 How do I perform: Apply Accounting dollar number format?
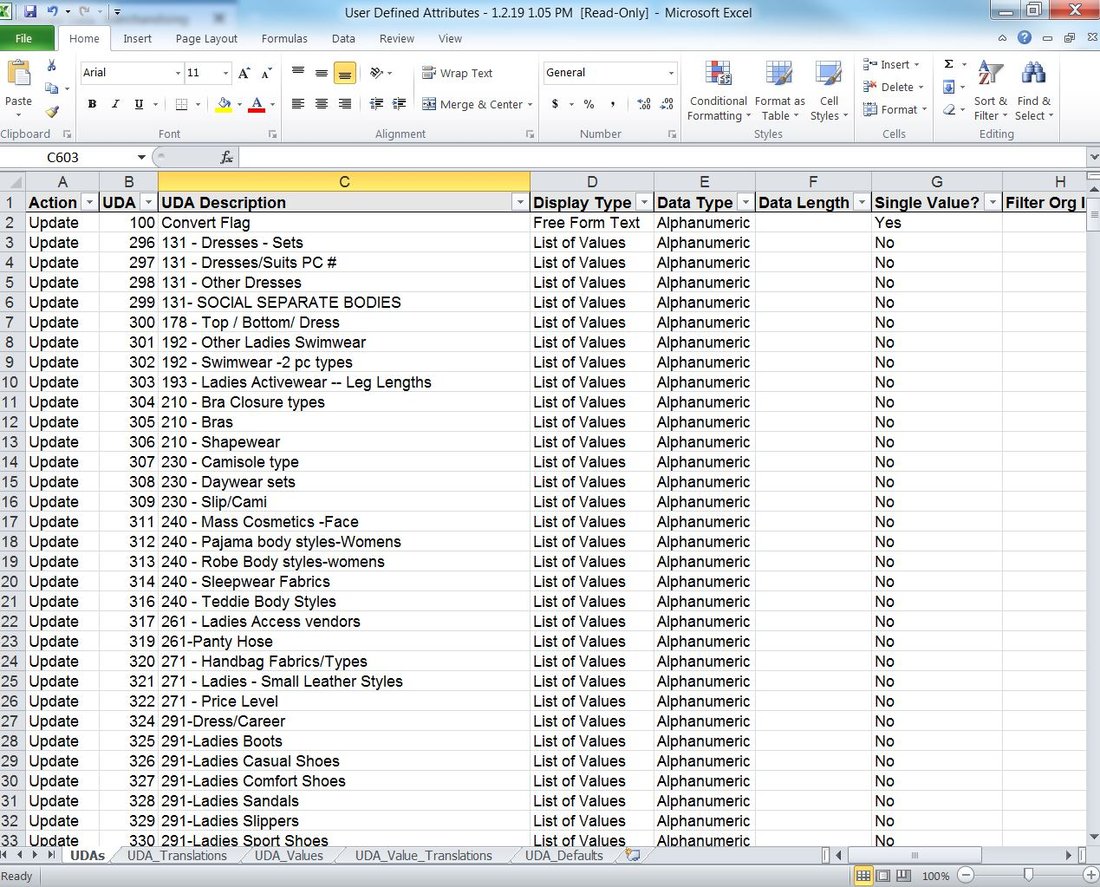pyautogui.click(x=555, y=104)
